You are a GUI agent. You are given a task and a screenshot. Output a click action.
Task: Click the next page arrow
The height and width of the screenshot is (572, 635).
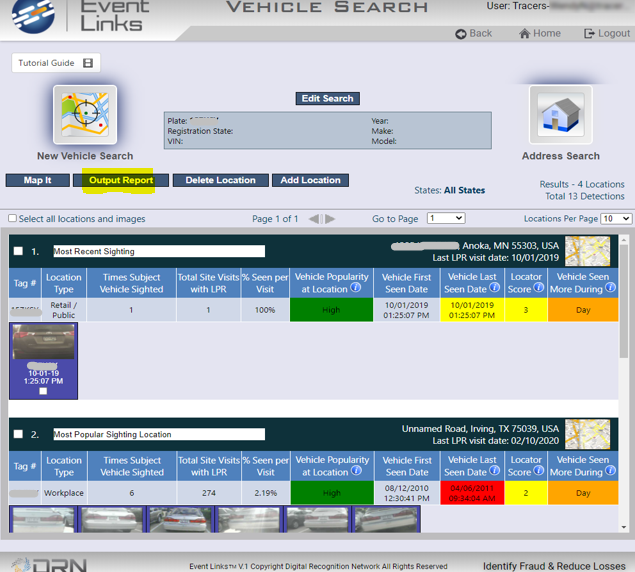tap(330, 218)
